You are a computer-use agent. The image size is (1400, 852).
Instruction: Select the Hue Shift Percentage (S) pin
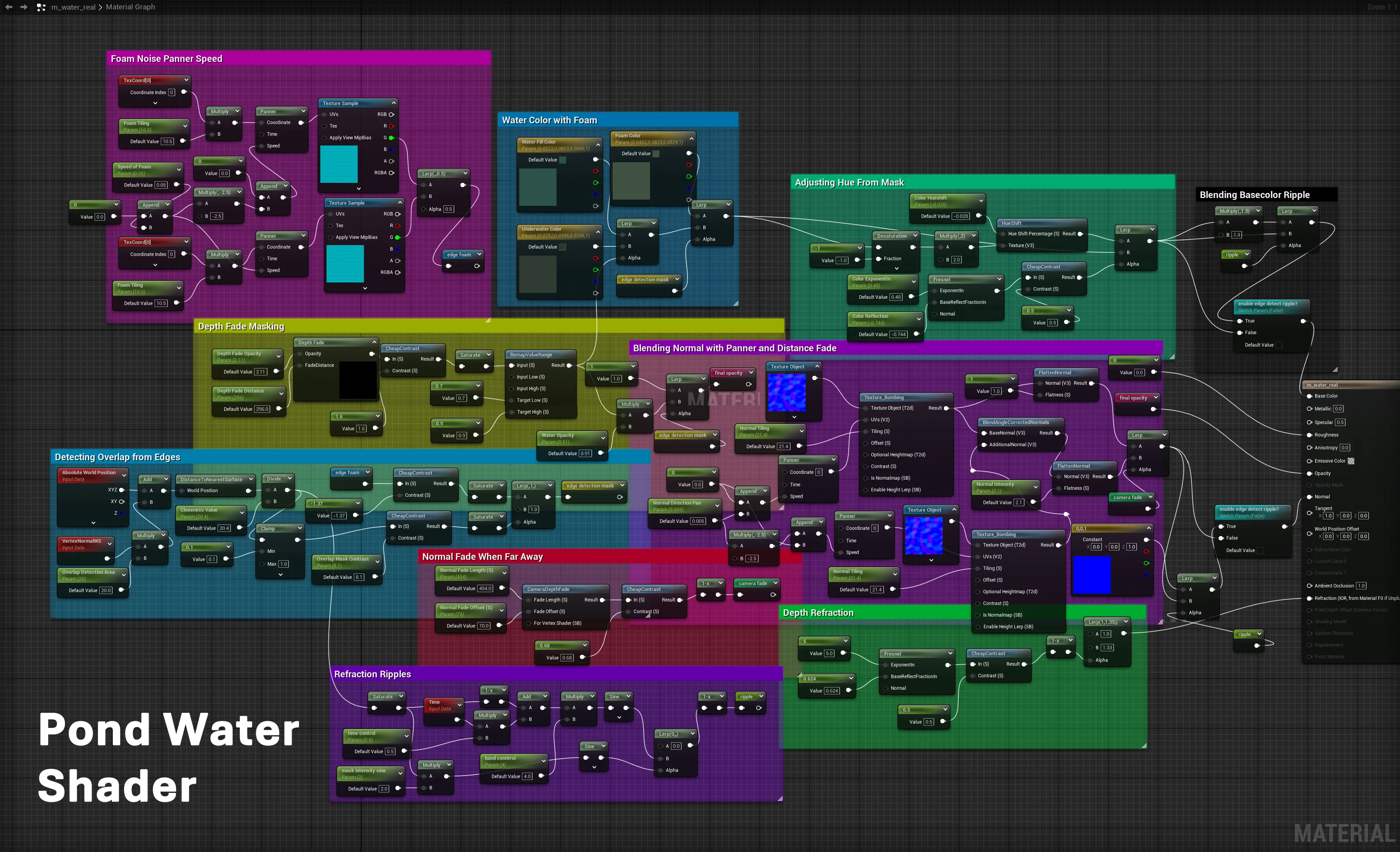pos(1003,233)
